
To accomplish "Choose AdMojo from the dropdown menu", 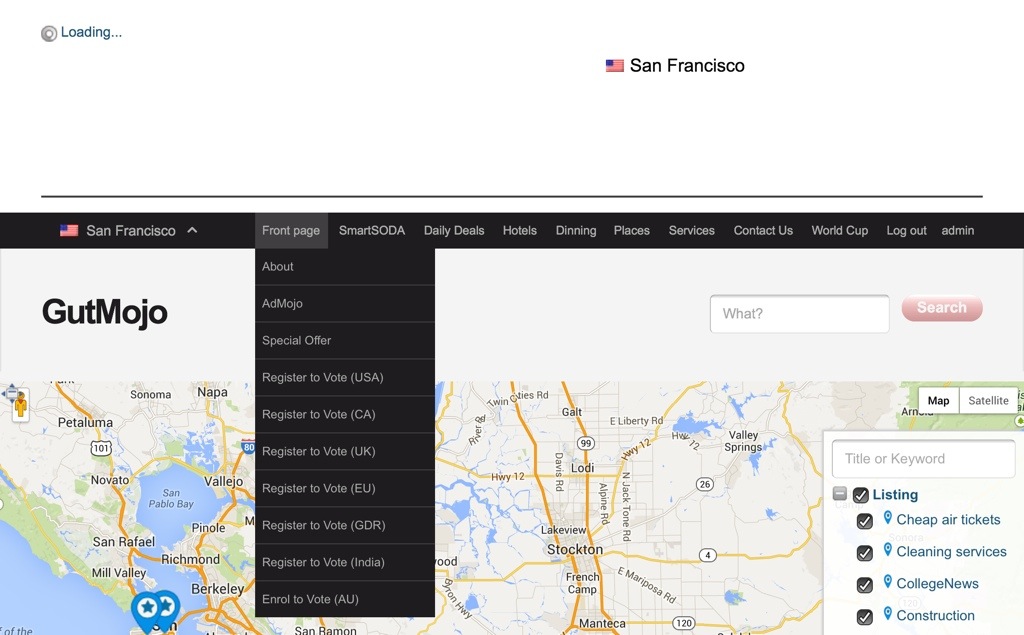I will tap(282, 303).
